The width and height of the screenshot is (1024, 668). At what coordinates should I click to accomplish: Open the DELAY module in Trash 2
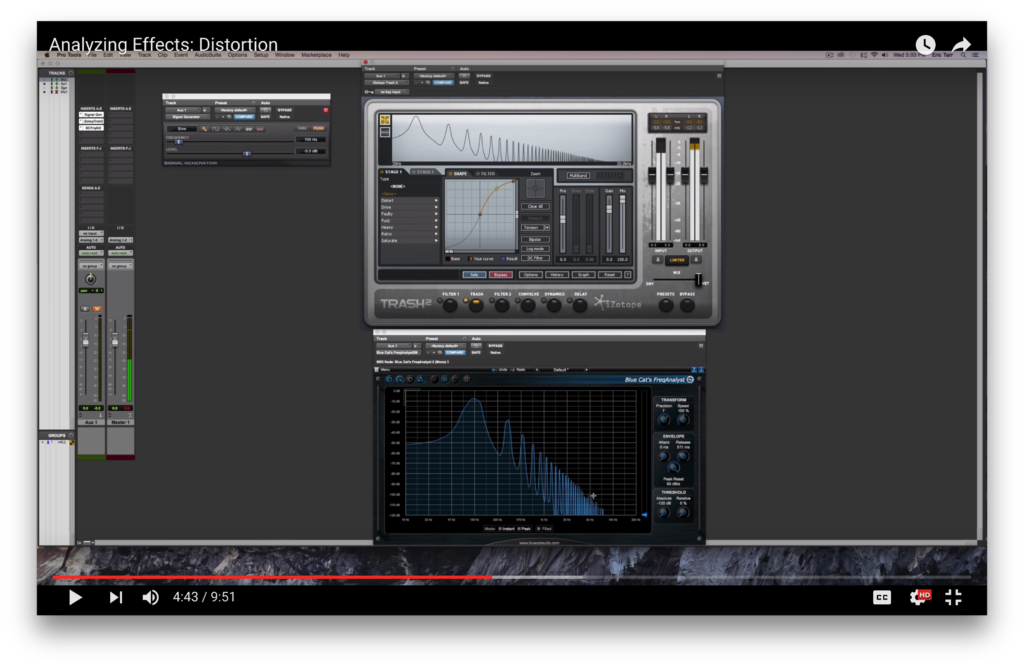[579, 304]
